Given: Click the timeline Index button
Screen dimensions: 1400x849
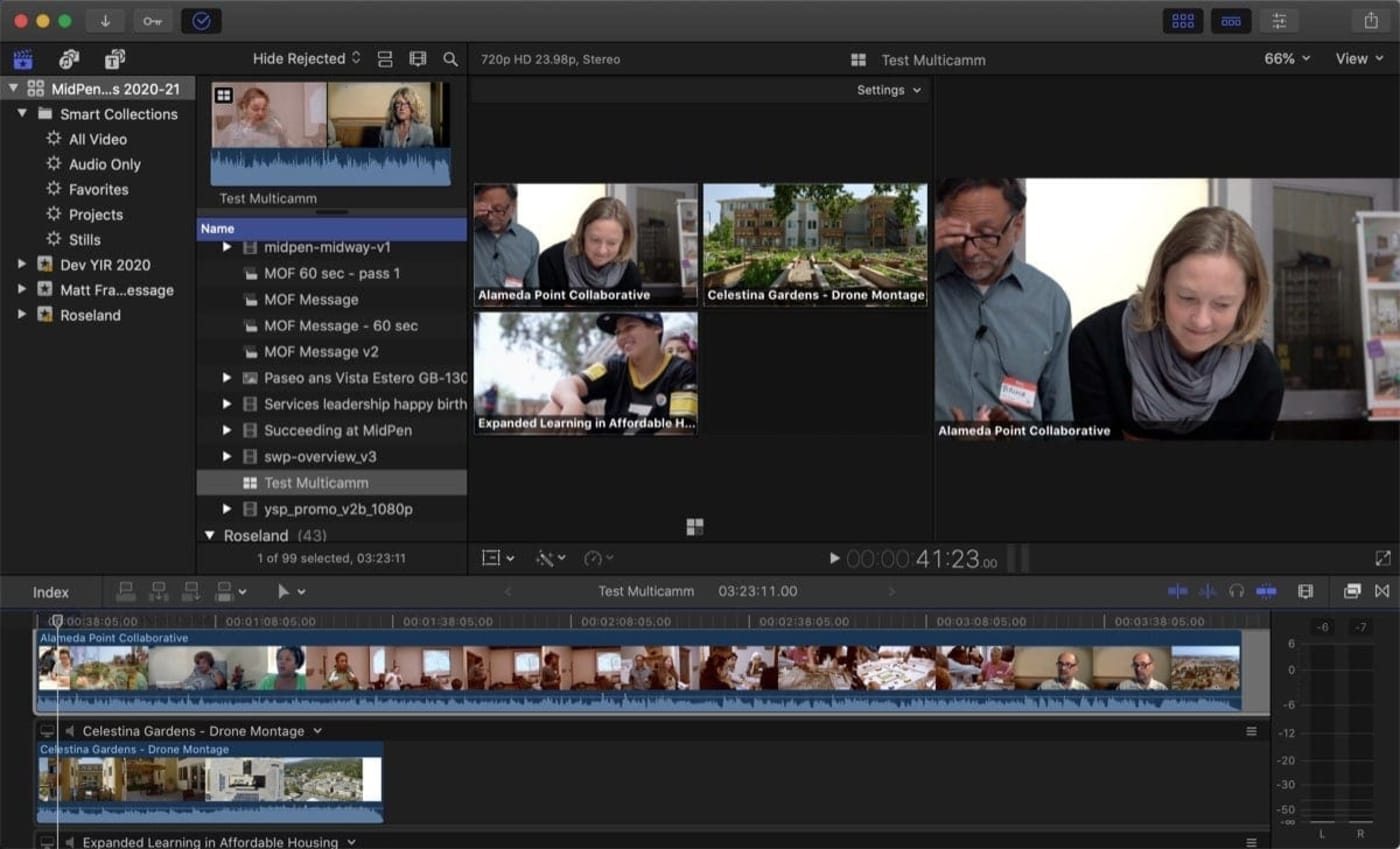Looking at the screenshot, I should 51,592.
